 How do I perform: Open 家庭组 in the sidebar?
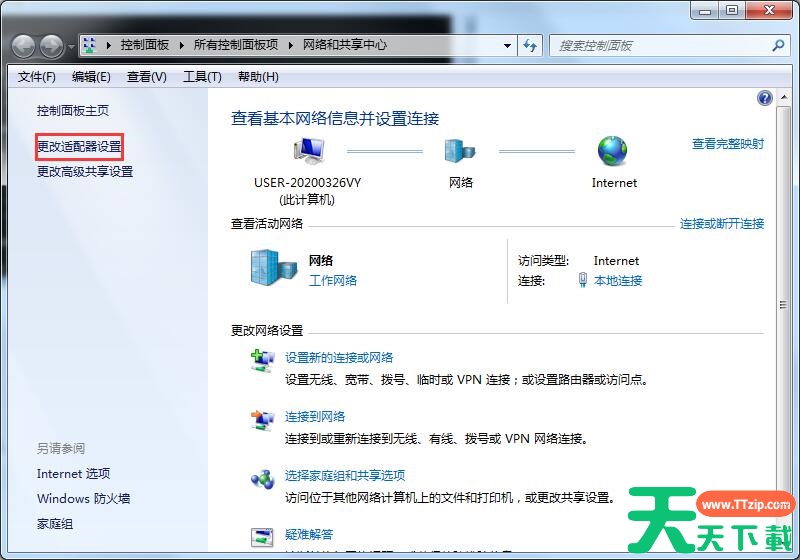(55, 524)
